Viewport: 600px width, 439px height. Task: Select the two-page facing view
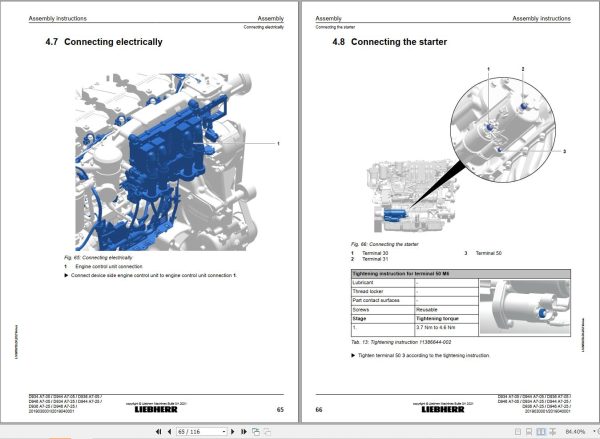541,432
